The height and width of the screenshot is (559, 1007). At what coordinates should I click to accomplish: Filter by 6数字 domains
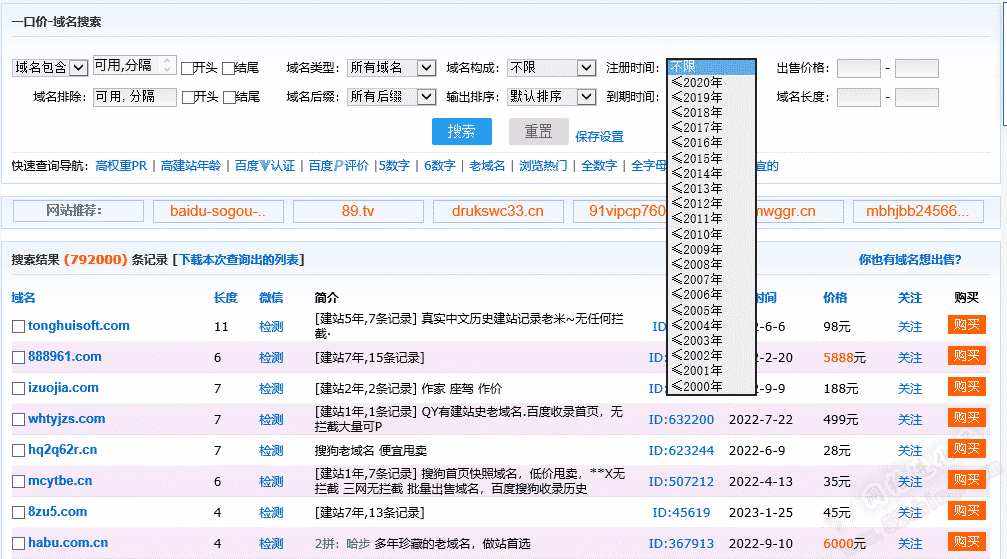440,166
